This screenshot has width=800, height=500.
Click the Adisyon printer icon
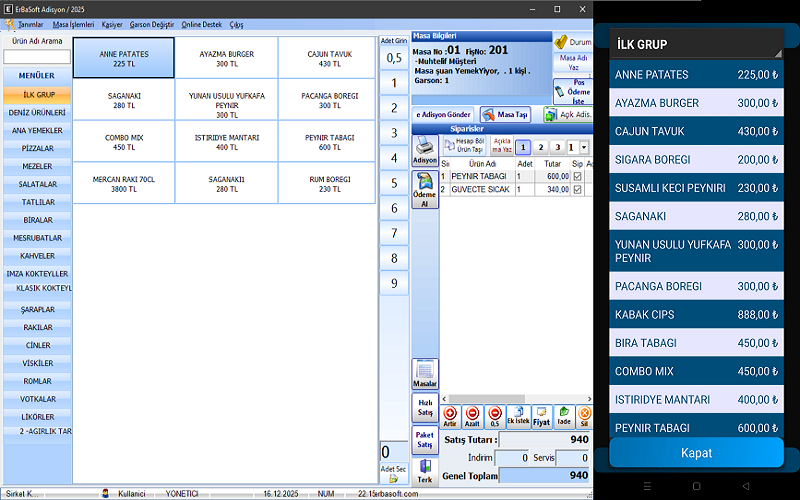[425, 152]
